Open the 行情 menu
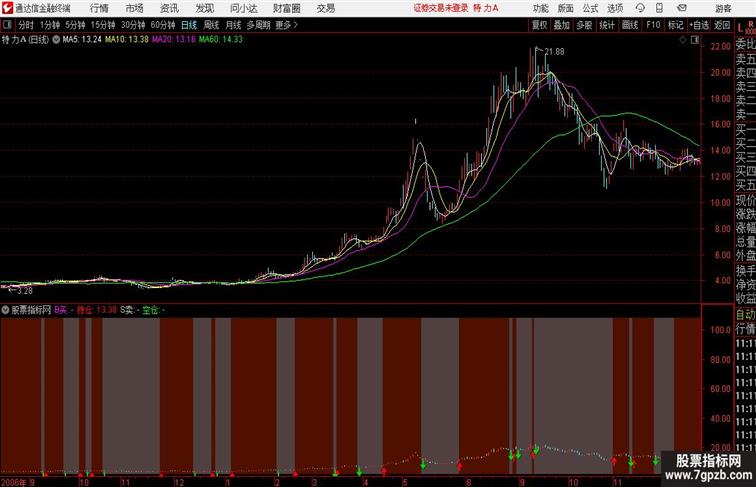This screenshot has height=487, width=756. point(99,8)
